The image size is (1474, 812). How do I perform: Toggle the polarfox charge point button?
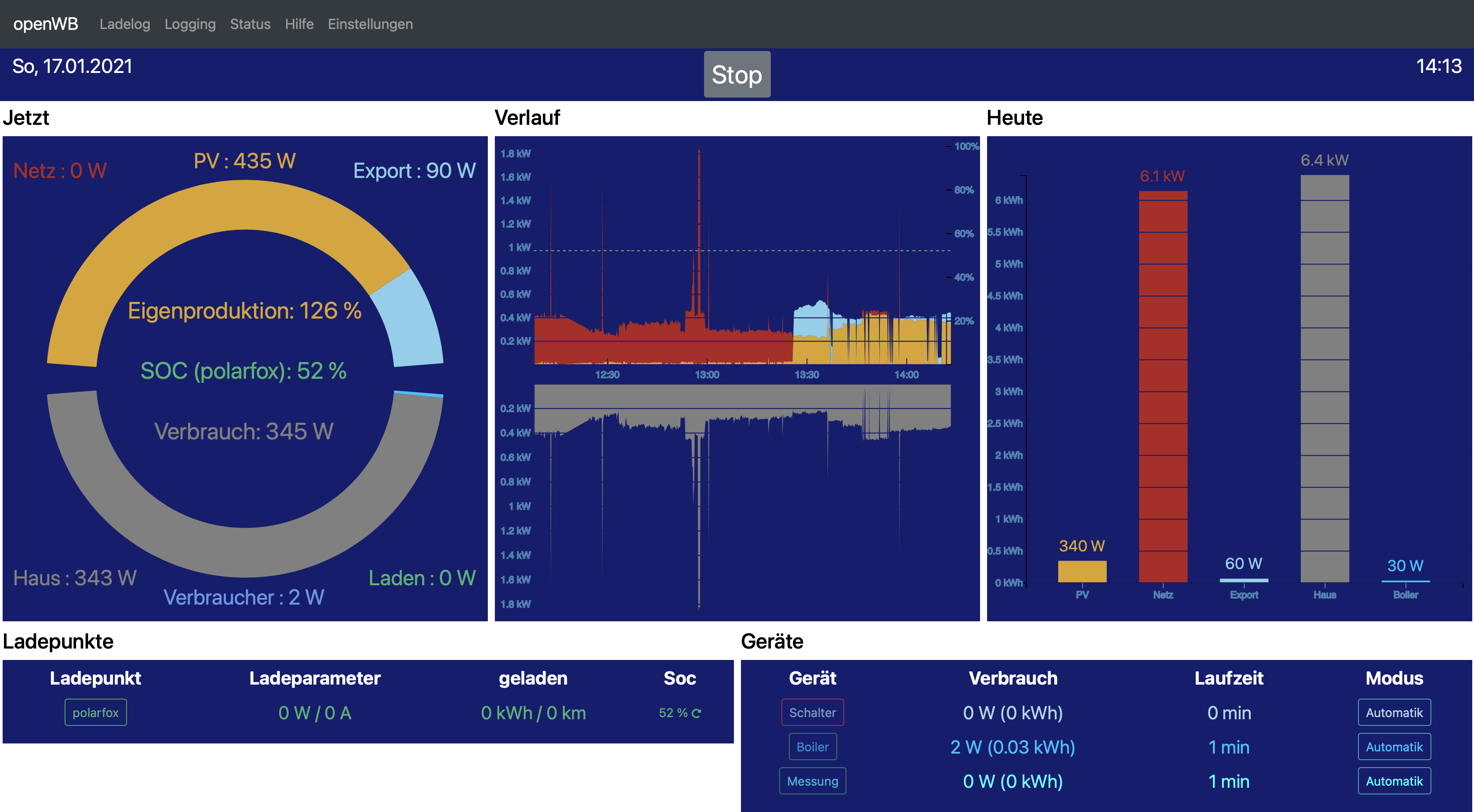point(95,712)
